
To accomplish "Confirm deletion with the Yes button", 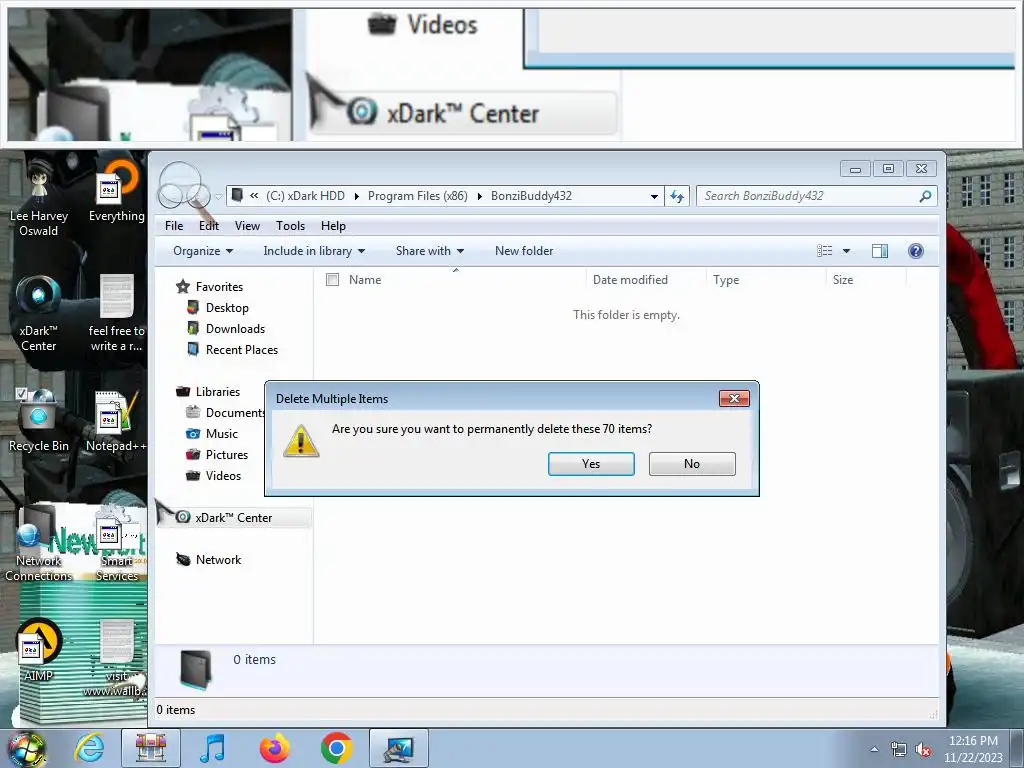I will pyautogui.click(x=591, y=464).
